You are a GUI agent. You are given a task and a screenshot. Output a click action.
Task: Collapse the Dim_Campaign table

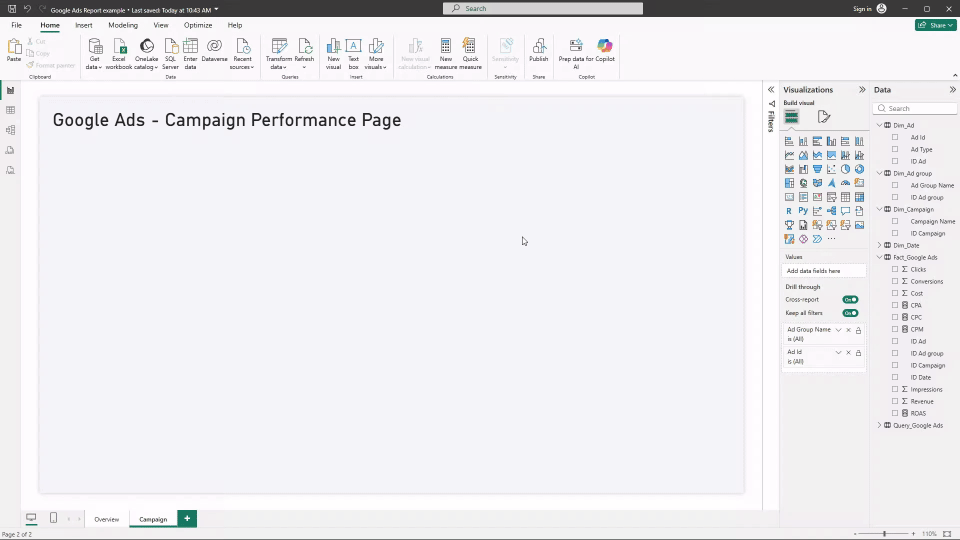point(880,209)
